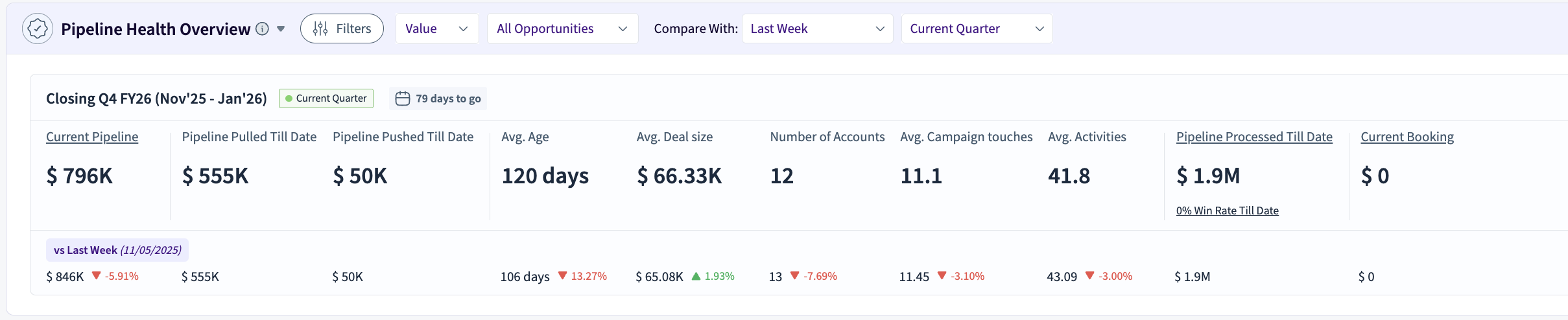Click the Pipeline Health badge icon
Viewport: 1568px width, 320px height.
click(x=38, y=29)
